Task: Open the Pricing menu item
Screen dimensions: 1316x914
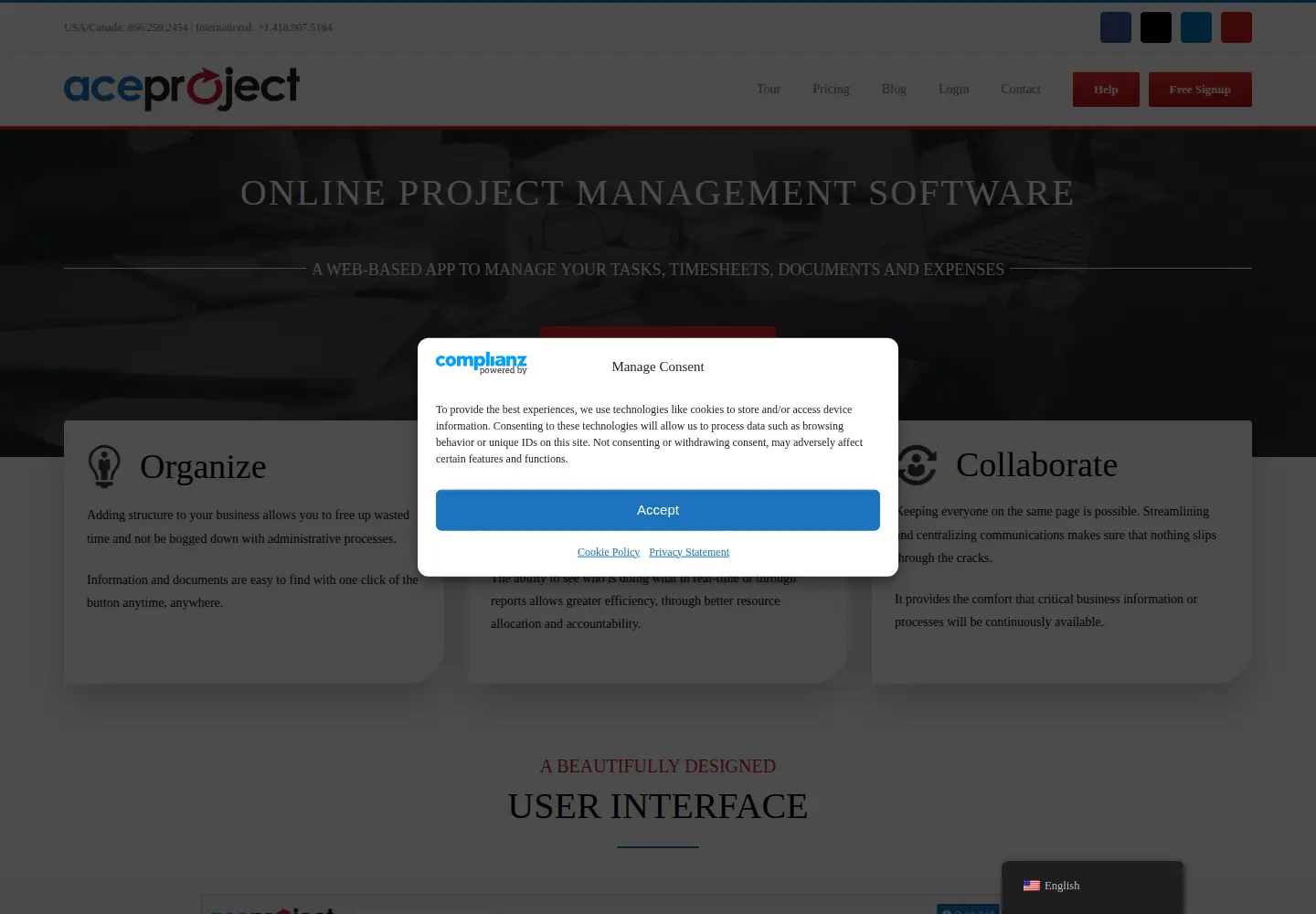Action: pos(831,89)
